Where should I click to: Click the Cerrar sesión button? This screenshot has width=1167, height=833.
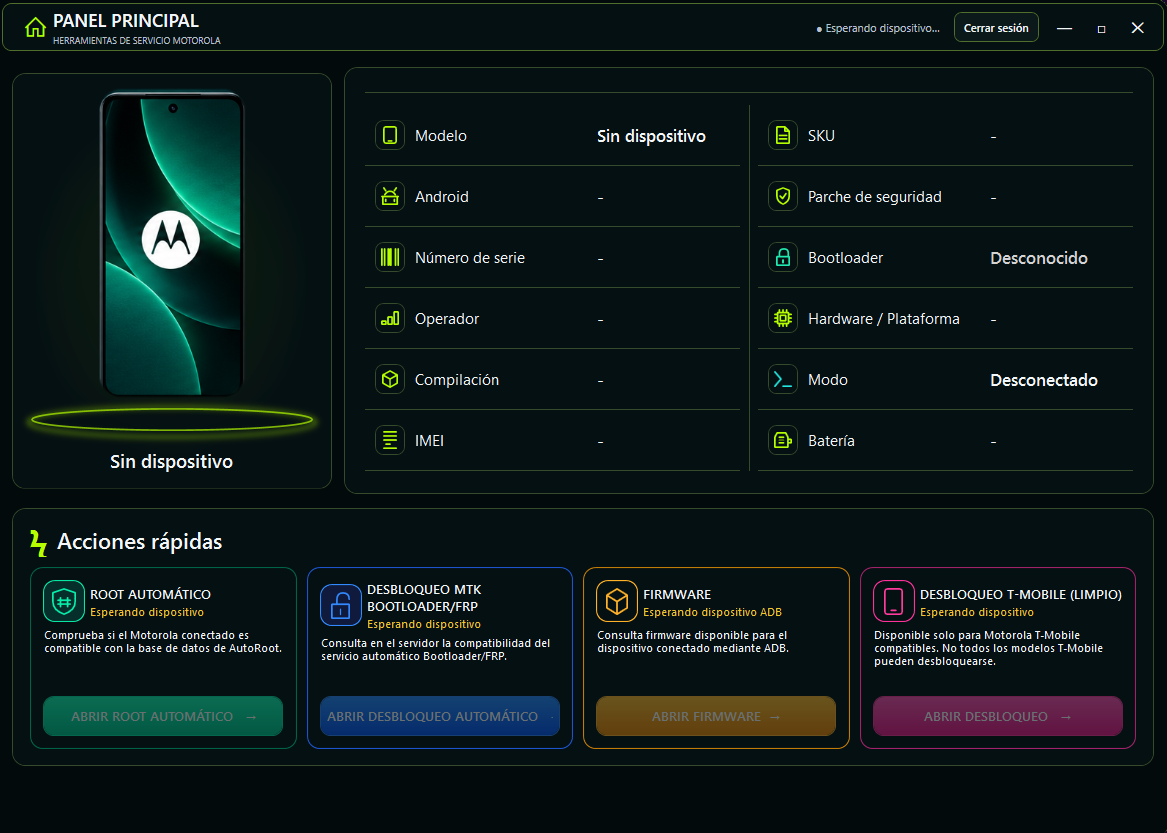coord(996,28)
